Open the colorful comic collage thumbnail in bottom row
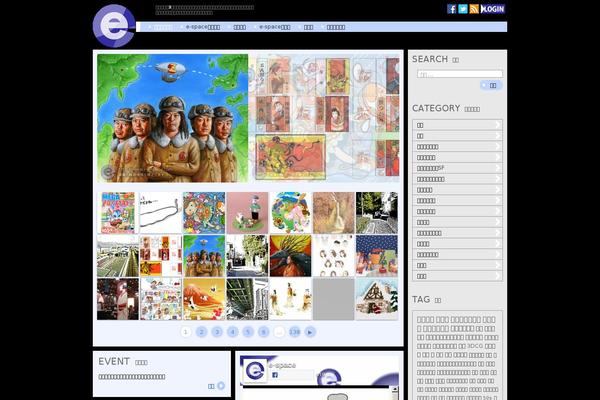This screenshot has width=600, height=400. [161, 299]
